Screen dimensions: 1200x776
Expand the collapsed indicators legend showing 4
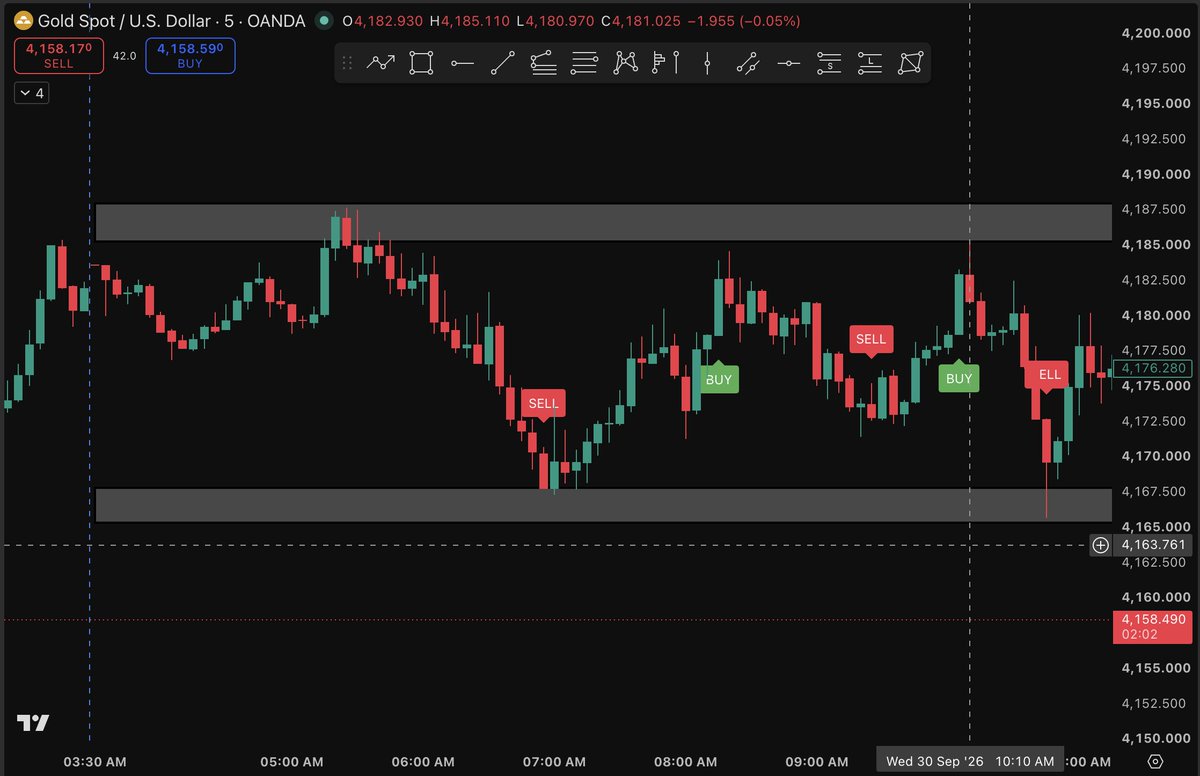32,93
